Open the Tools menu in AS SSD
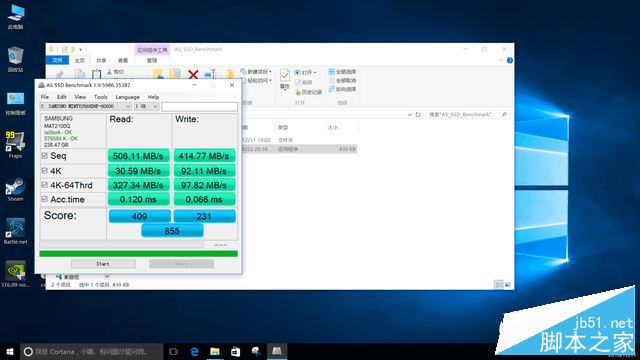The image size is (640, 360). click(x=101, y=97)
